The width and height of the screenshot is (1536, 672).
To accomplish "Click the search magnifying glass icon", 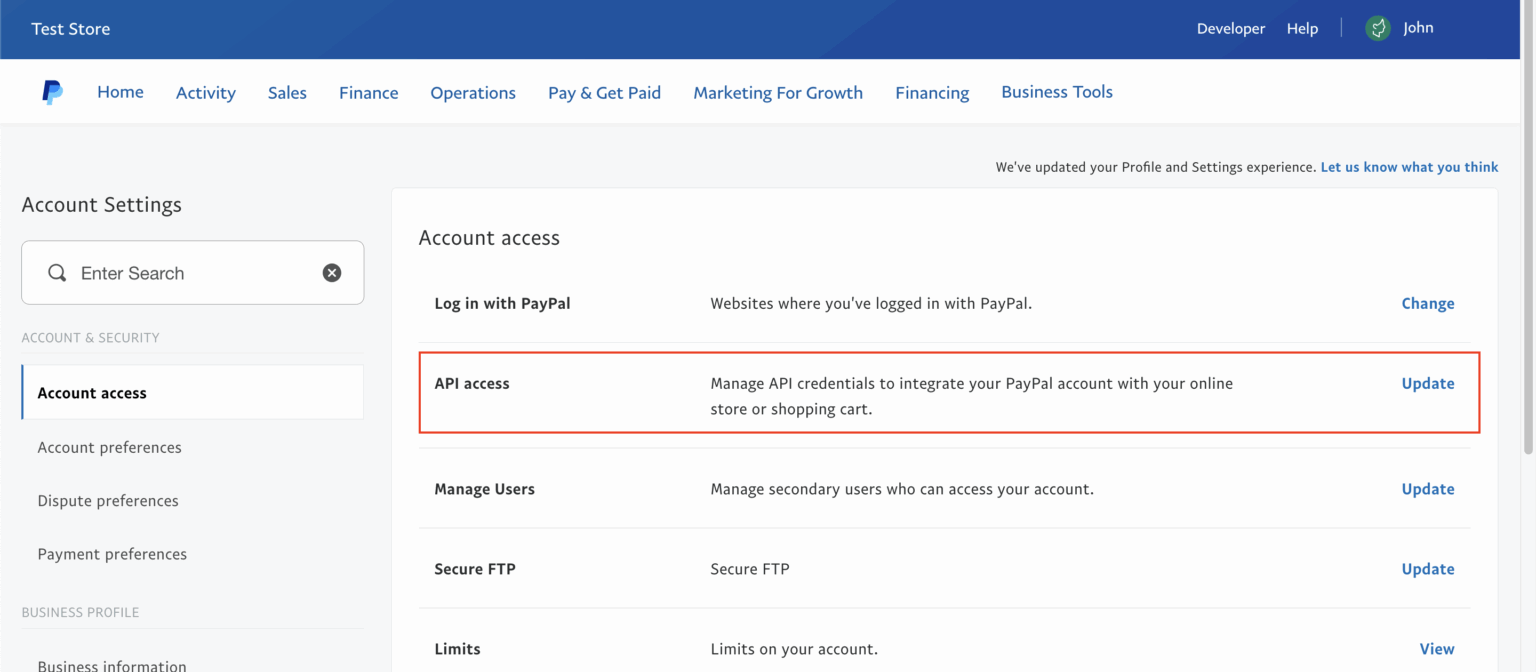I will pos(56,272).
